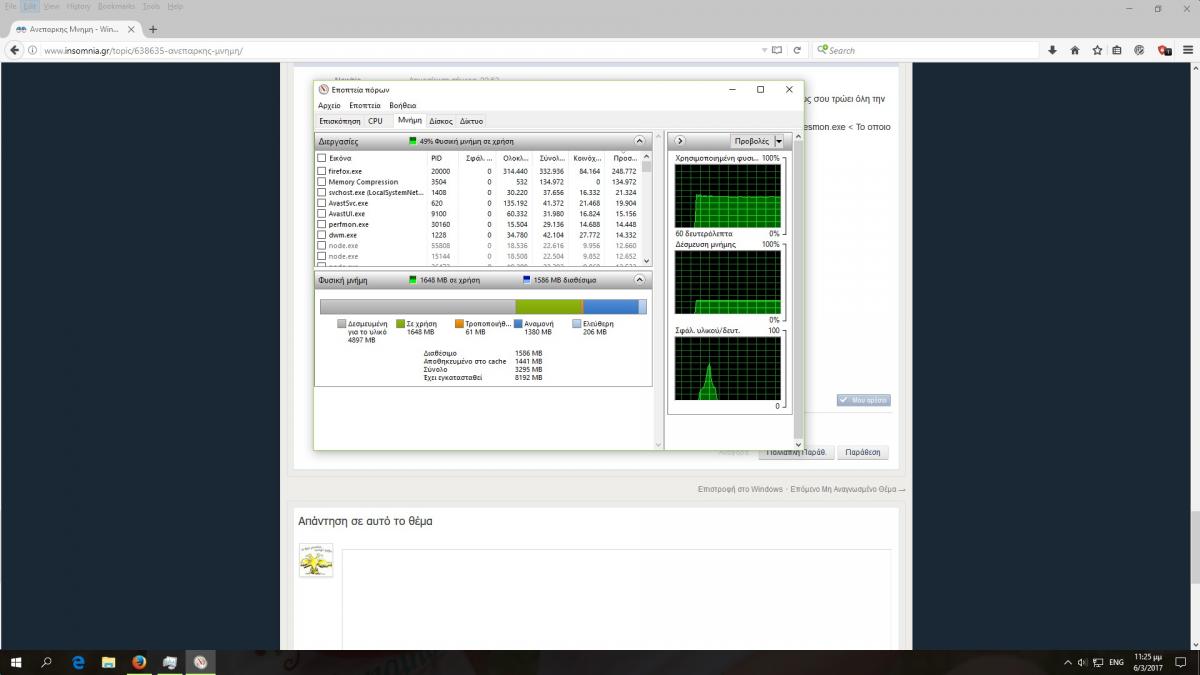Screen dimensions: 1200x675
Task: Open Αρχείο menu in Resource Monitor
Action: [x=329, y=105]
